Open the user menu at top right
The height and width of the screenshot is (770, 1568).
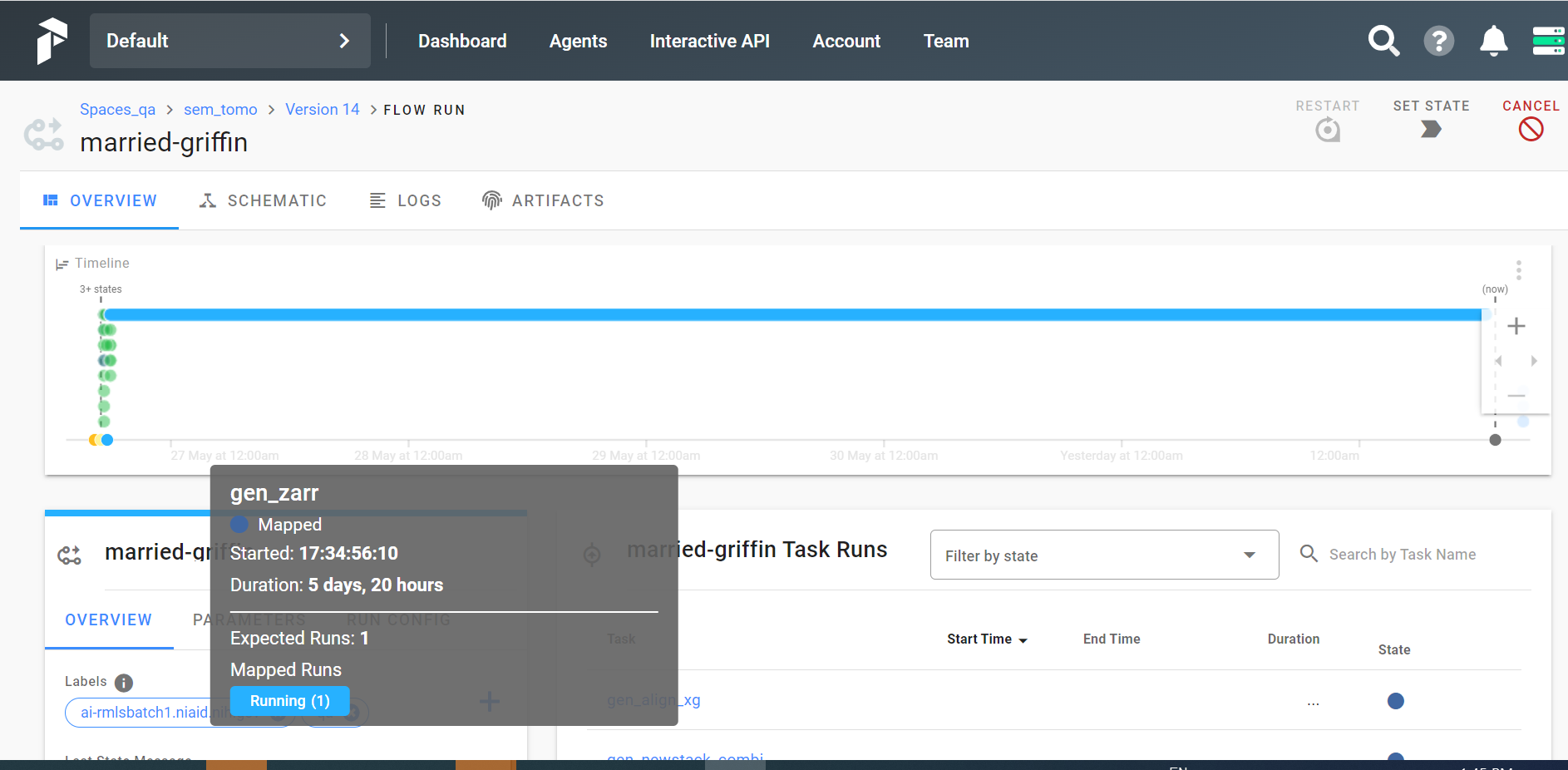click(1547, 40)
